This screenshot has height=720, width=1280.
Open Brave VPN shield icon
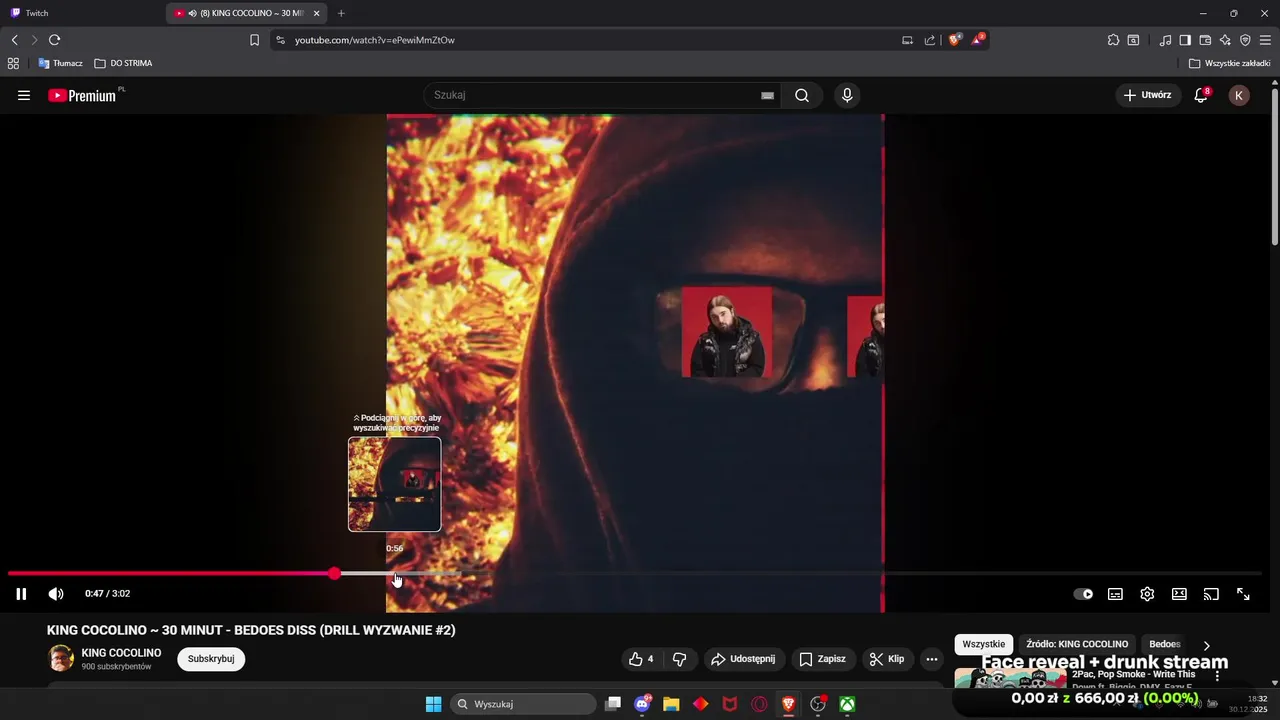pyautogui.click(x=1245, y=40)
